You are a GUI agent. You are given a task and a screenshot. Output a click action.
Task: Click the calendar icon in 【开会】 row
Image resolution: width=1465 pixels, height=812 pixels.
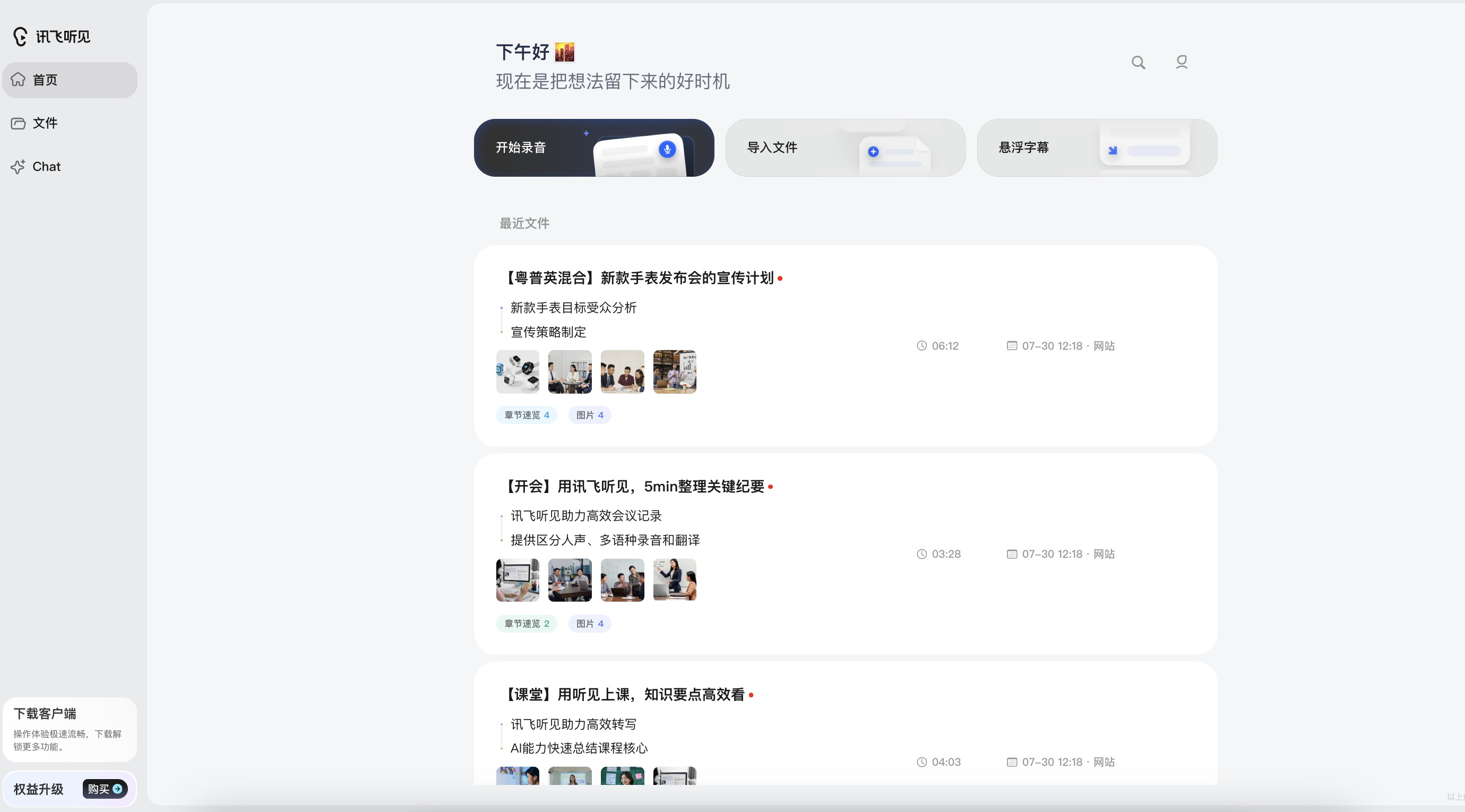[1012, 554]
